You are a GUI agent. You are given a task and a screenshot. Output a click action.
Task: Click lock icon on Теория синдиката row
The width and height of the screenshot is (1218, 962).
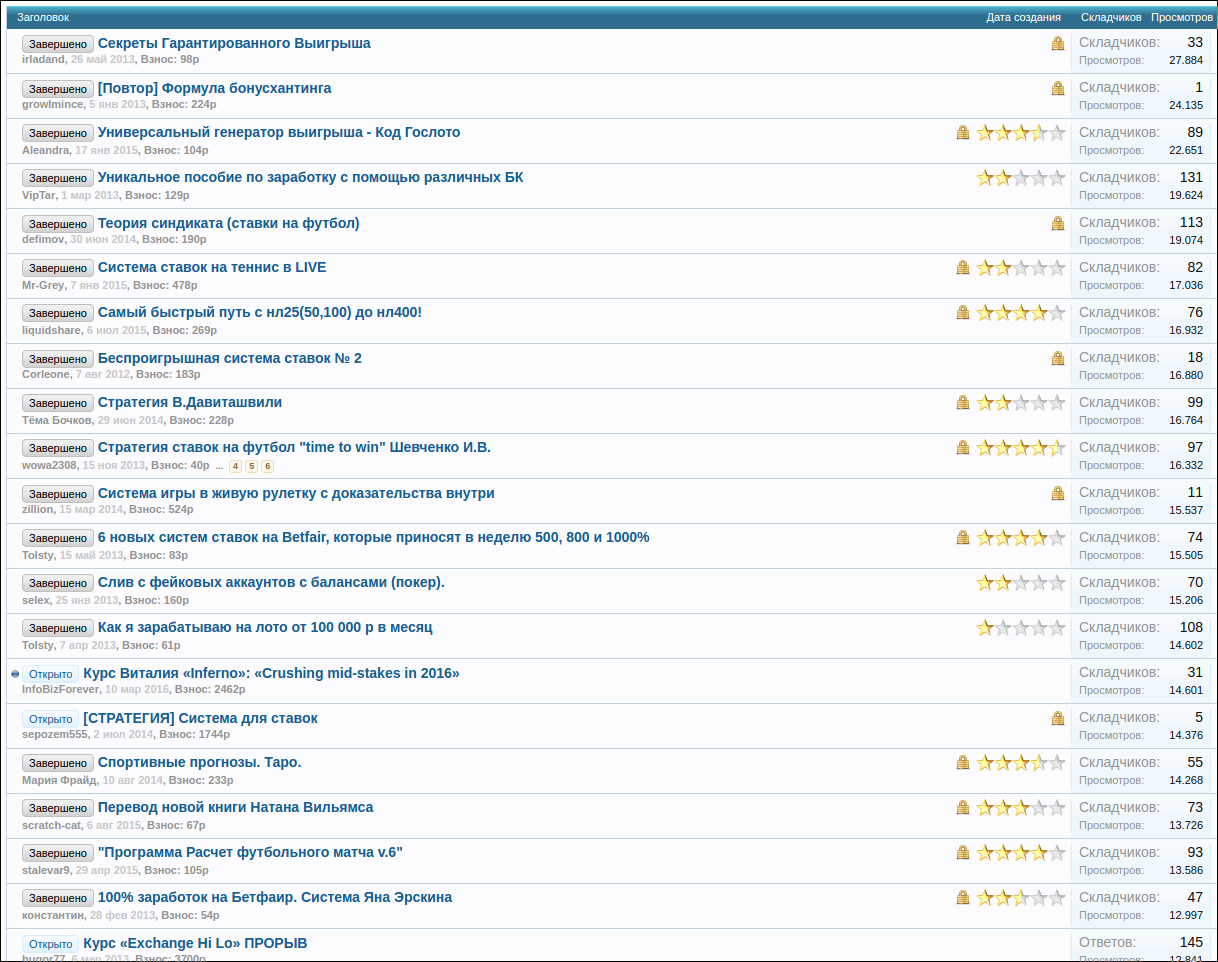coord(1058,223)
